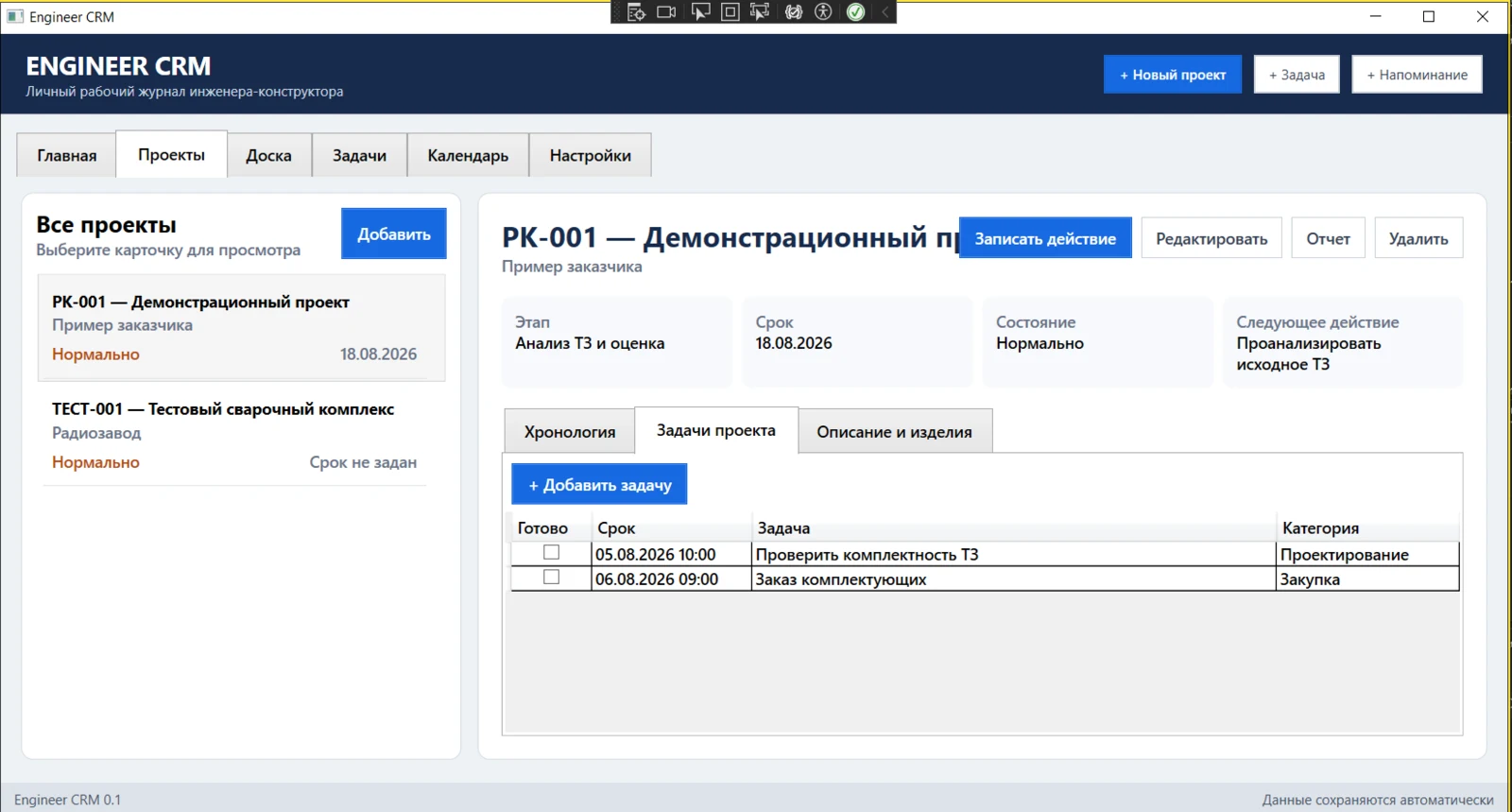Image resolution: width=1512 pixels, height=812 pixels.
Task: Toggle display layout adorners icon
Action: tap(730, 12)
